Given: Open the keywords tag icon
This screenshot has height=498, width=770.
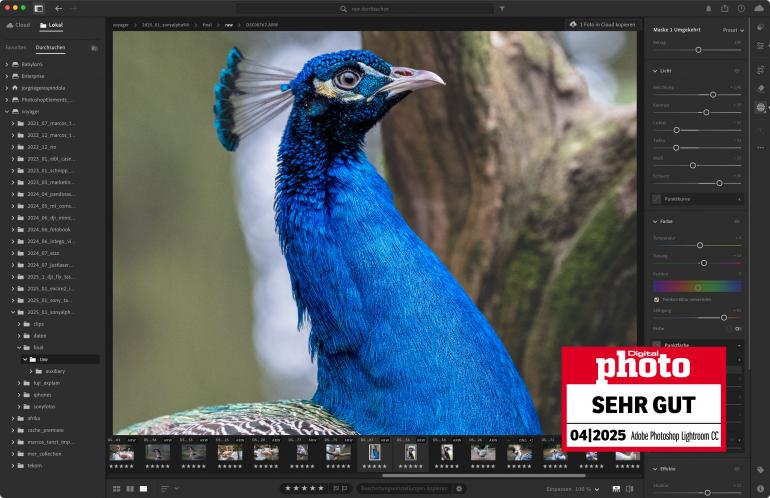Looking at the screenshot, I should point(761,470).
